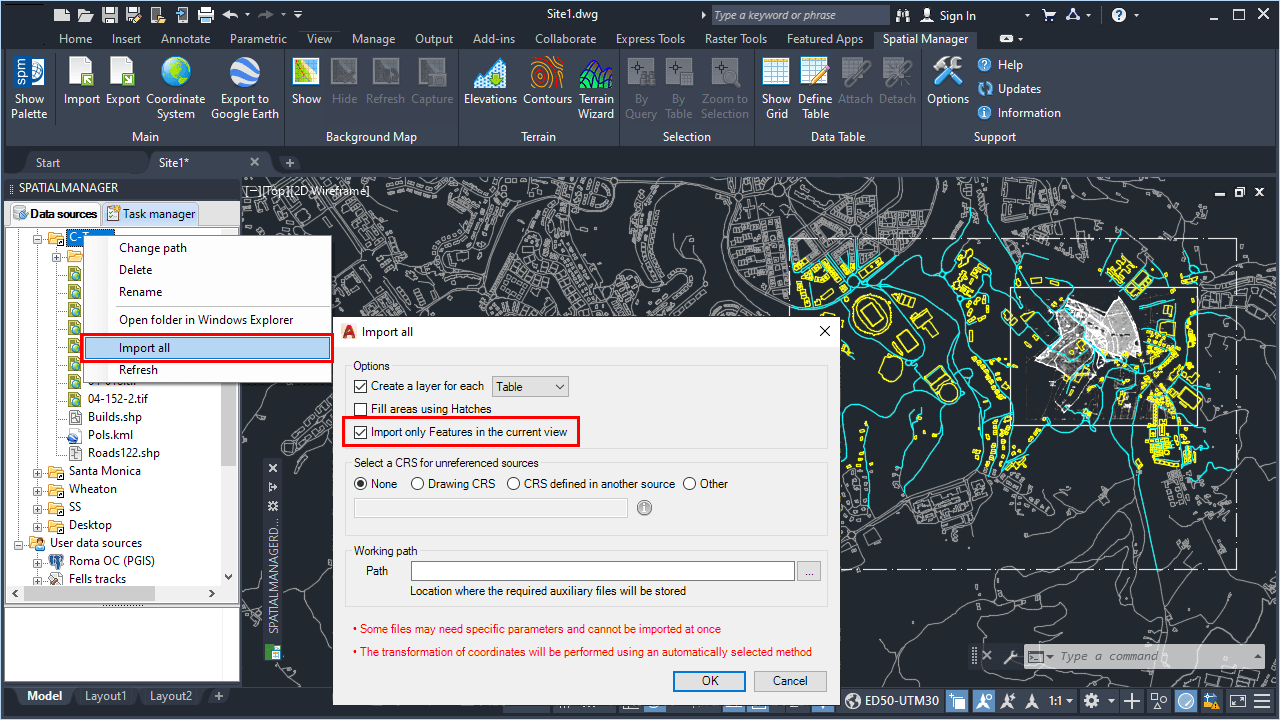This screenshot has width=1280, height=720.
Task: Click the keyword search box in title bar
Action: coord(799,15)
